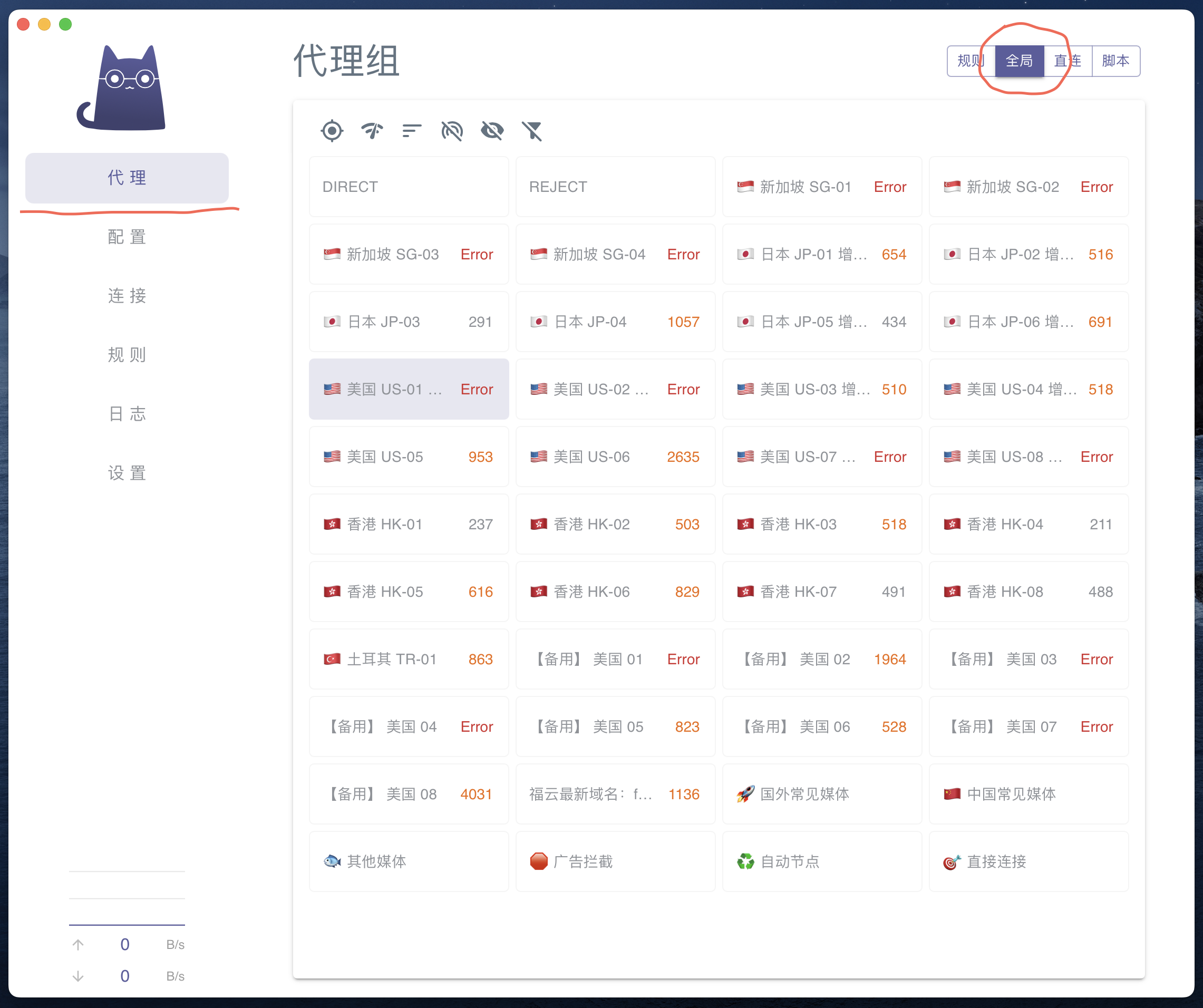Toggle the hide unavailable proxies icon

[x=452, y=131]
